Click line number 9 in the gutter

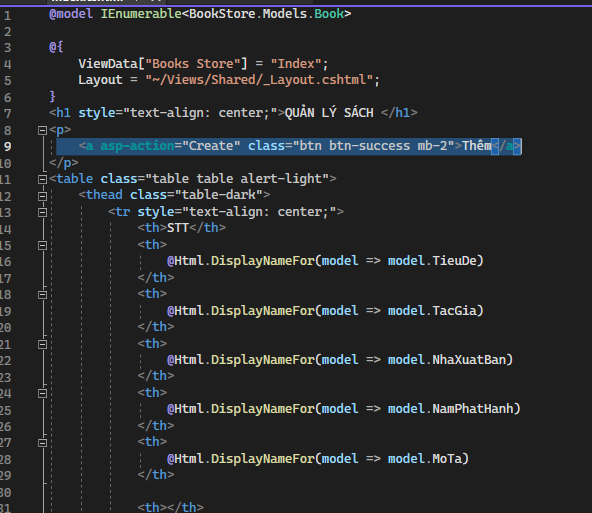[x=8, y=147]
